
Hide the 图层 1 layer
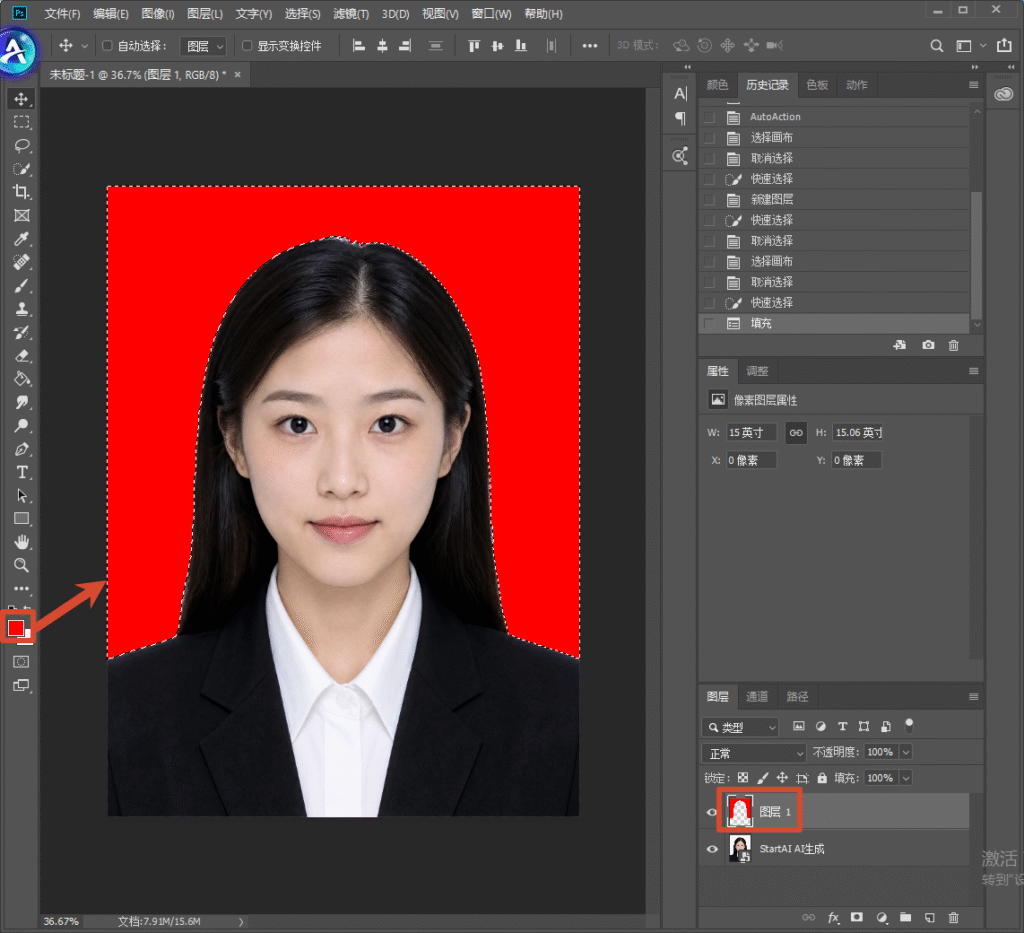712,812
